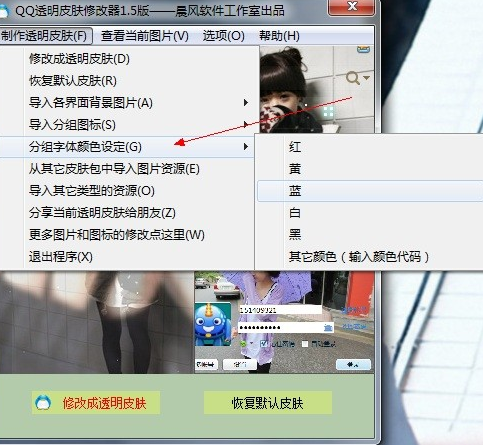
Task: Click the 恢复默认皮肤 button
Action: 268,403
